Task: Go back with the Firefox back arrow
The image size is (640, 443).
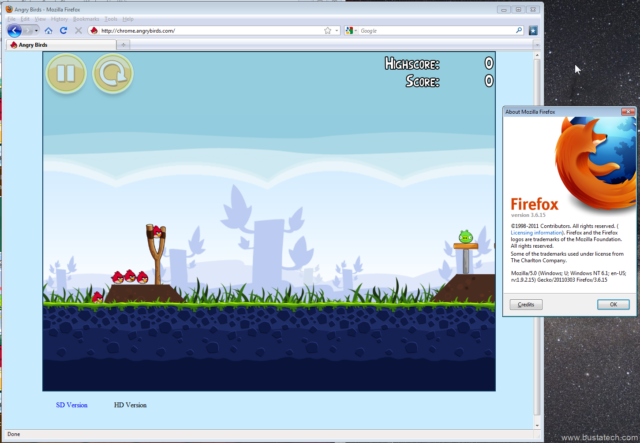Action: click(x=14, y=31)
